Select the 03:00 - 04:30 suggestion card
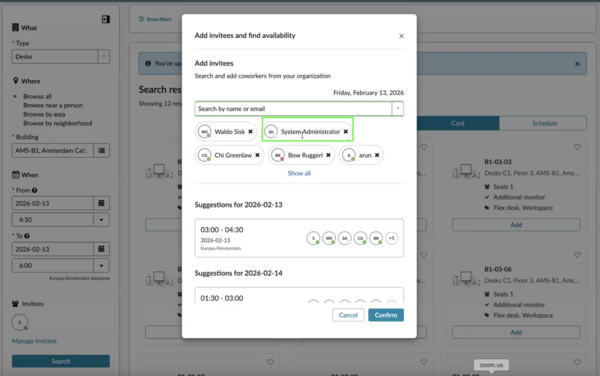This screenshot has height=376, width=600. (299, 238)
